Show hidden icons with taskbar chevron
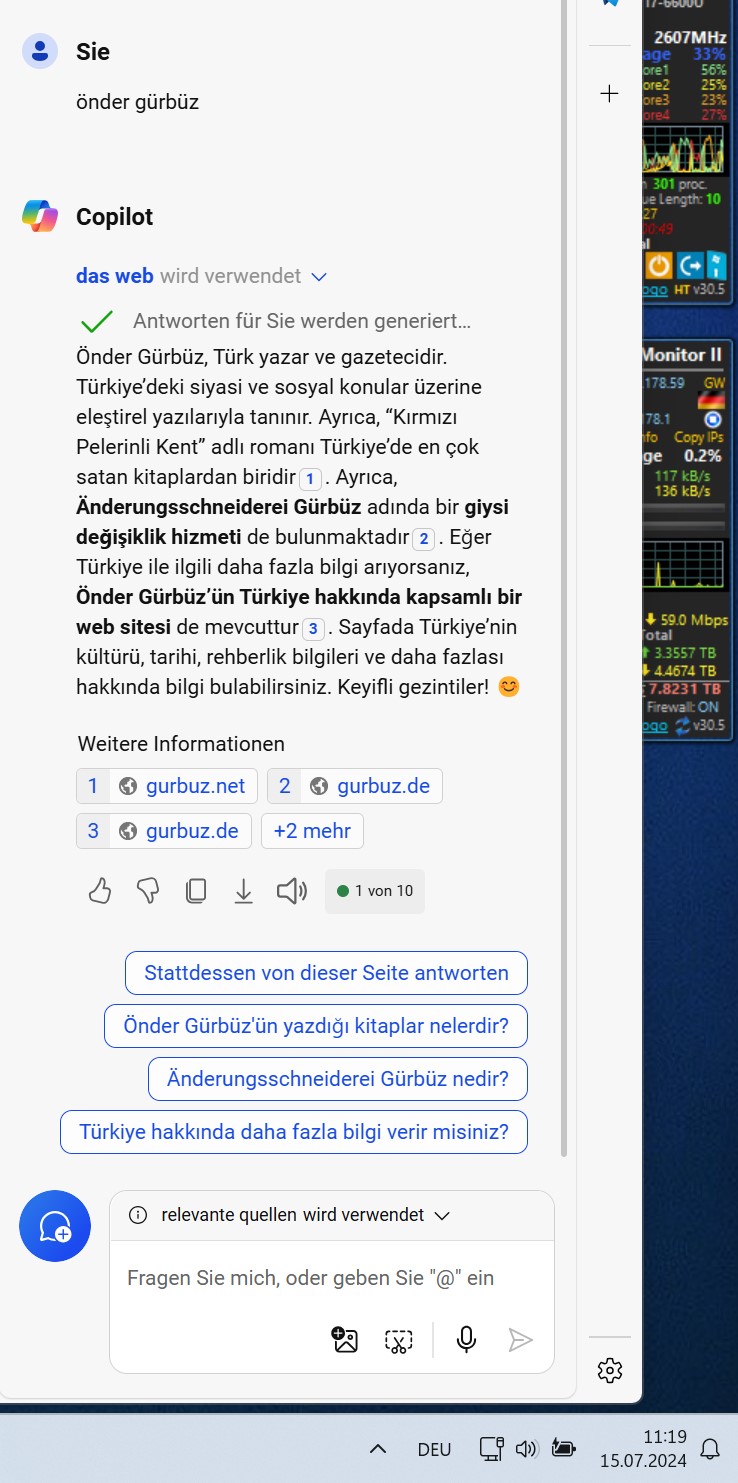738x1483 pixels. pos(378,1449)
